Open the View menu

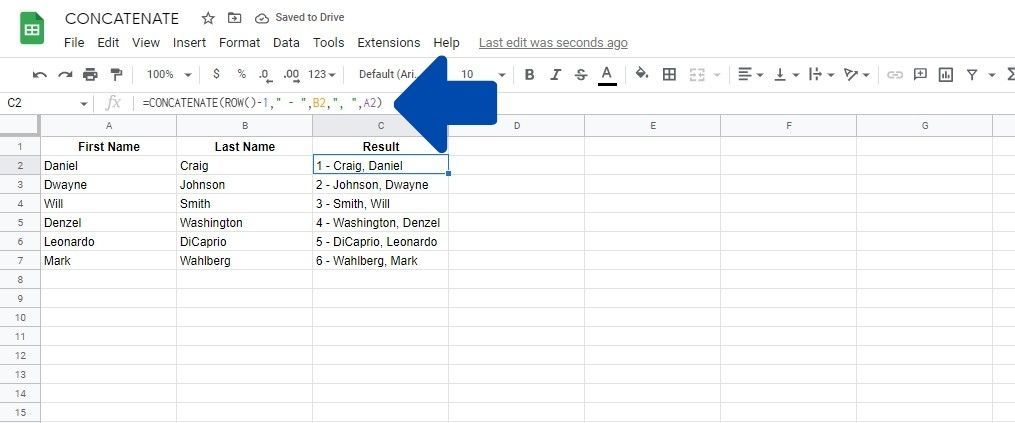146,43
